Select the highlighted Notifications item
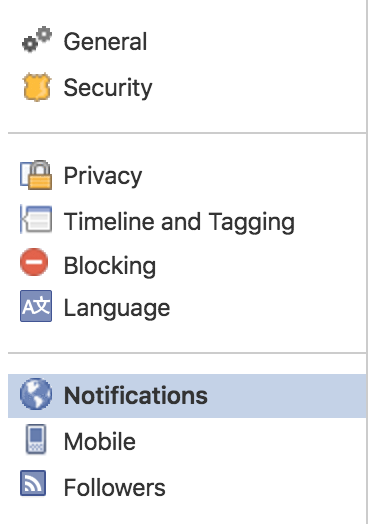Image resolution: width=380 pixels, height=524 pixels. (x=135, y=395)
